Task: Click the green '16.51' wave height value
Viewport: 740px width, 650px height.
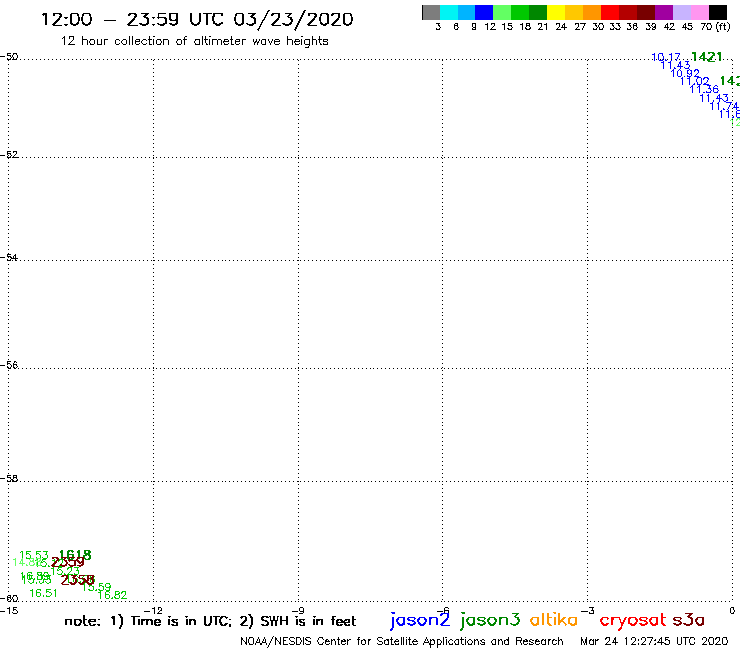Action: point(43,593)
